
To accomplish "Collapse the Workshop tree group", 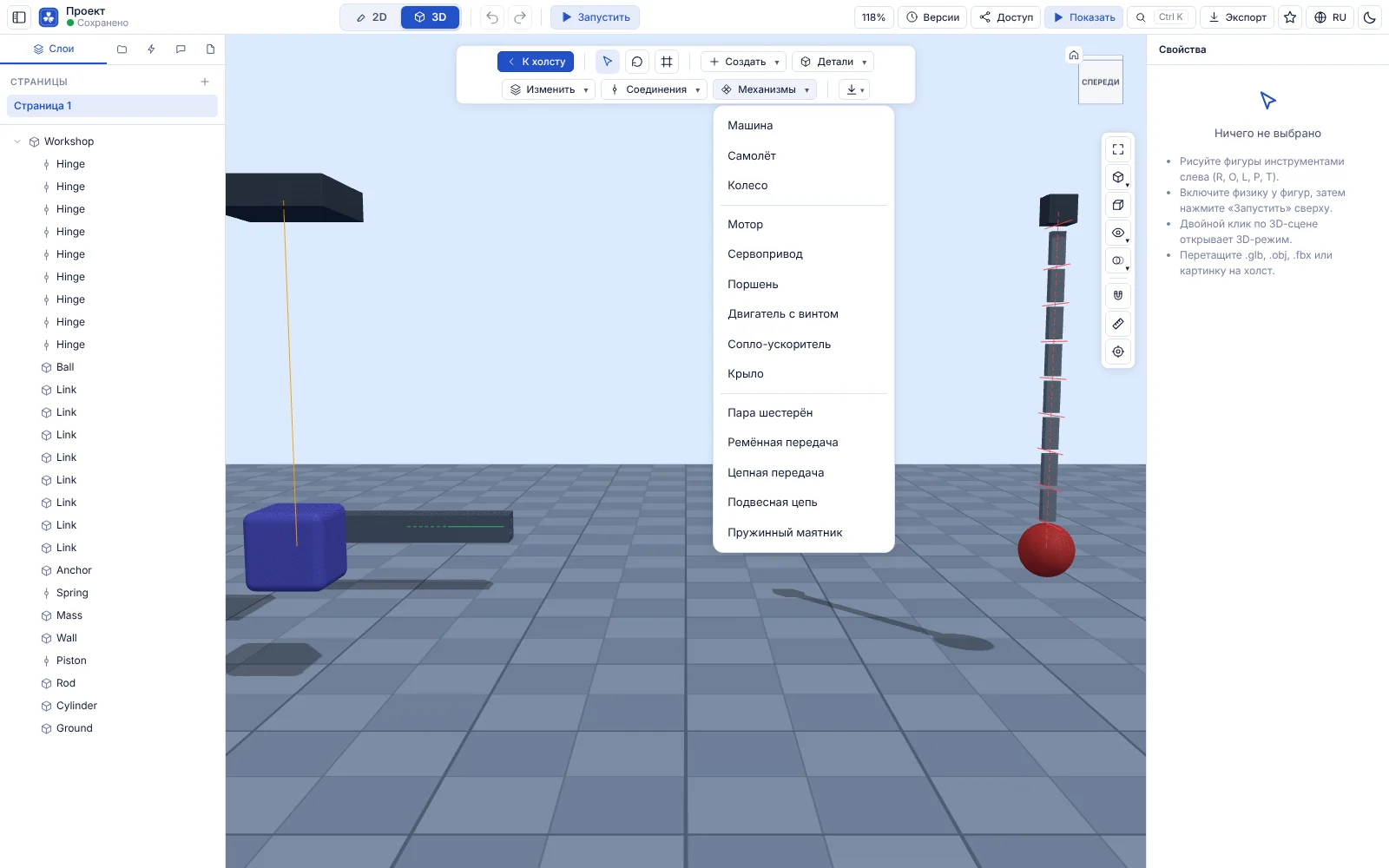I will (17, 141).
